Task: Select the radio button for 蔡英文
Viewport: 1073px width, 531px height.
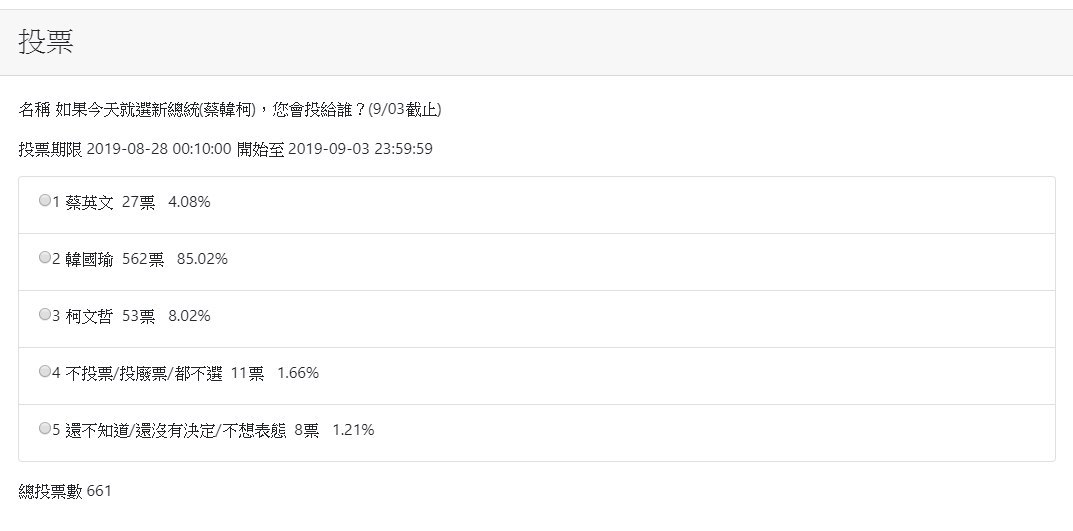Action: pyautogui.click(x=44, y=201)
